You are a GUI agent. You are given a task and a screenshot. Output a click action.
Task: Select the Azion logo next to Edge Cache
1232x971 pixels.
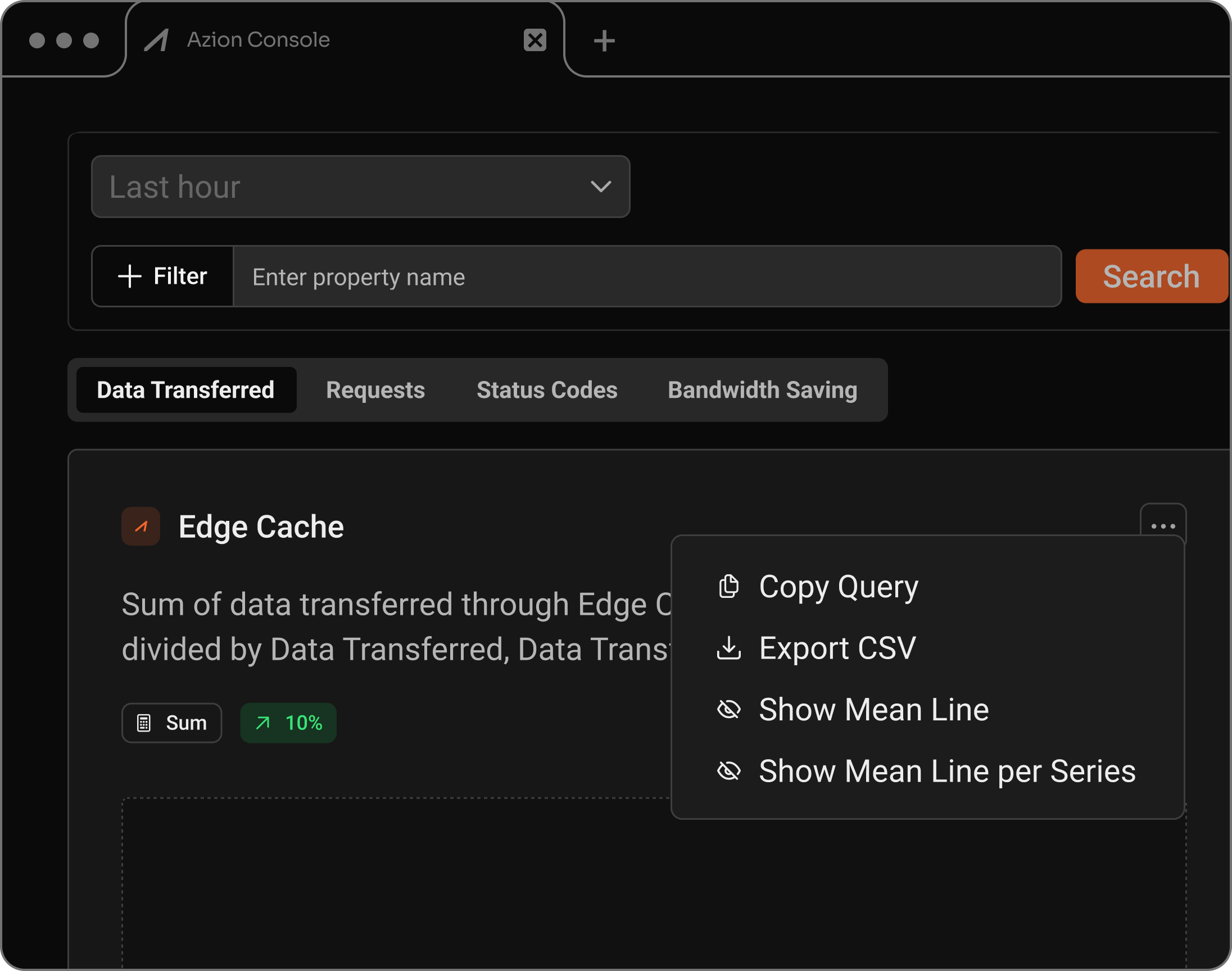(x=141, y=527)
